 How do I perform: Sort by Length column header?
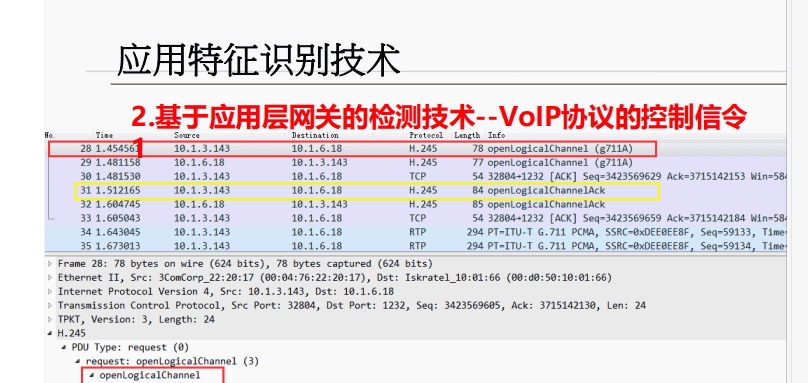click(x=468, y=135)
